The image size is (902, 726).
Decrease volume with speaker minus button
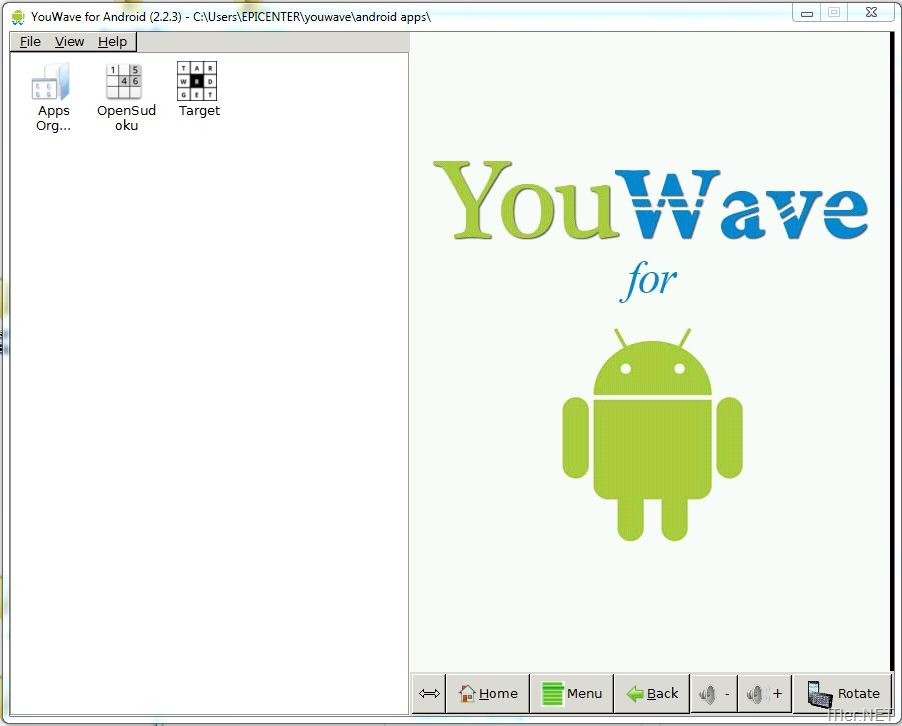(714, 694)
